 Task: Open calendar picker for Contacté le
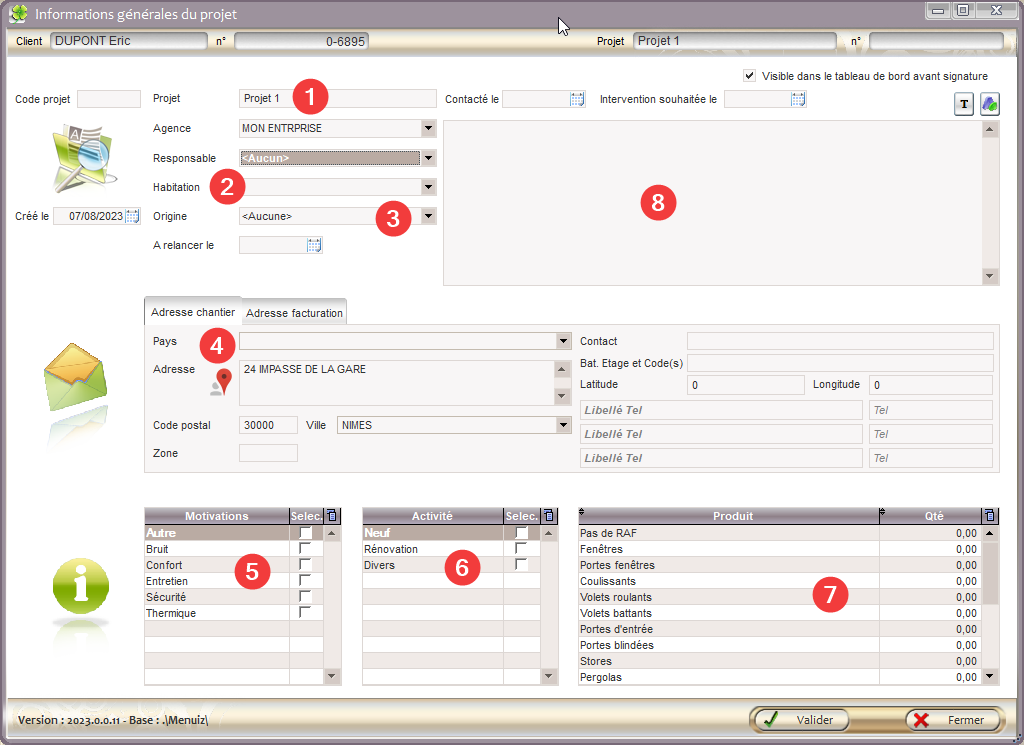(x=577, y=99)
